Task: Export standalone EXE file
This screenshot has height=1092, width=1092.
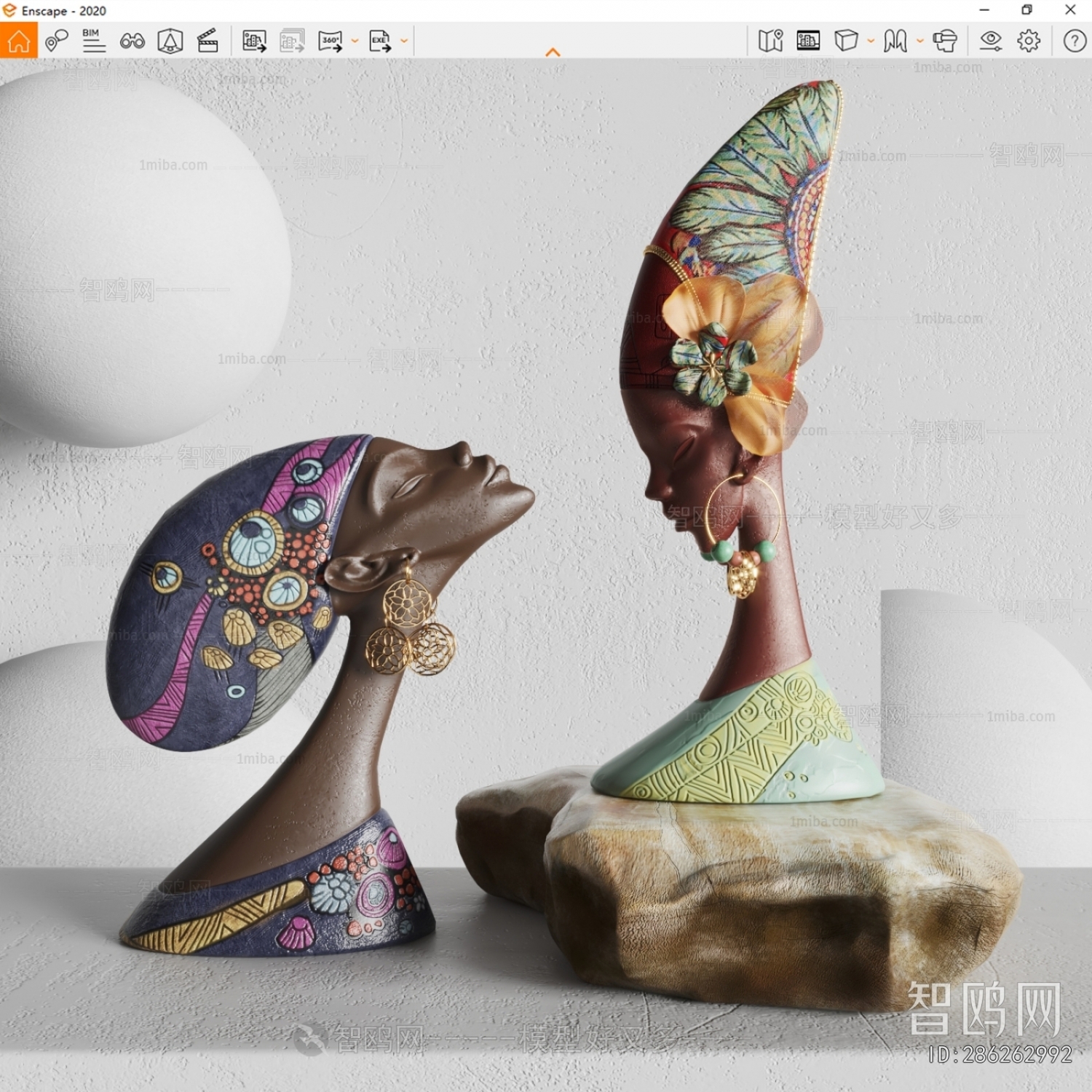Action: [x=380, y=41]
